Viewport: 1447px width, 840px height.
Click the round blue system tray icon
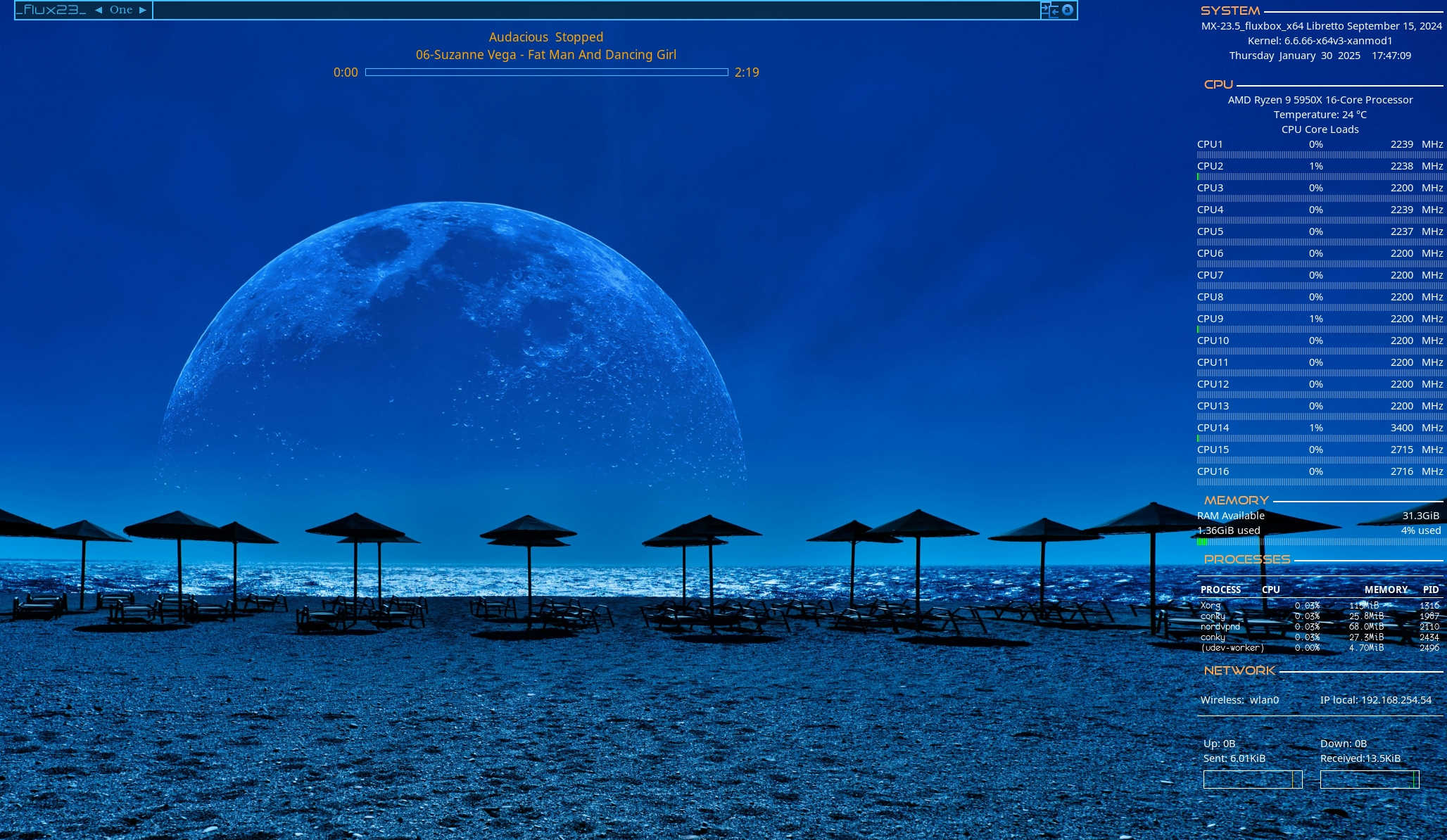[1067, 10]
